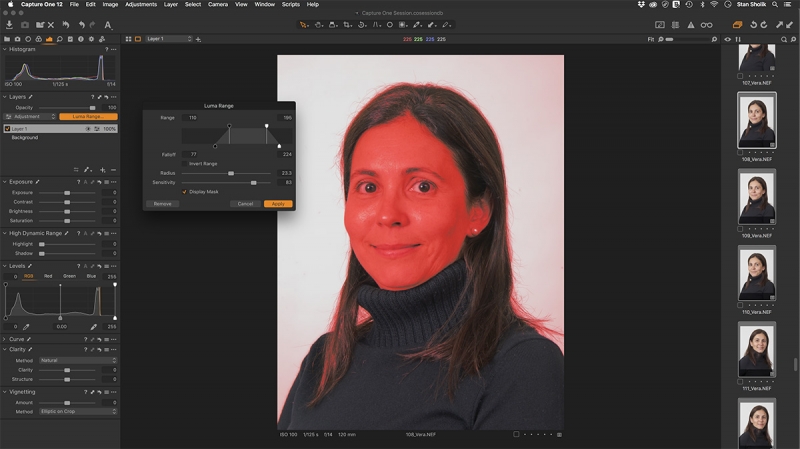Viewport: 800px width, 449px height.
Task: Add new layer with plus icon beside Layer 1
Action: click(198, 39)
